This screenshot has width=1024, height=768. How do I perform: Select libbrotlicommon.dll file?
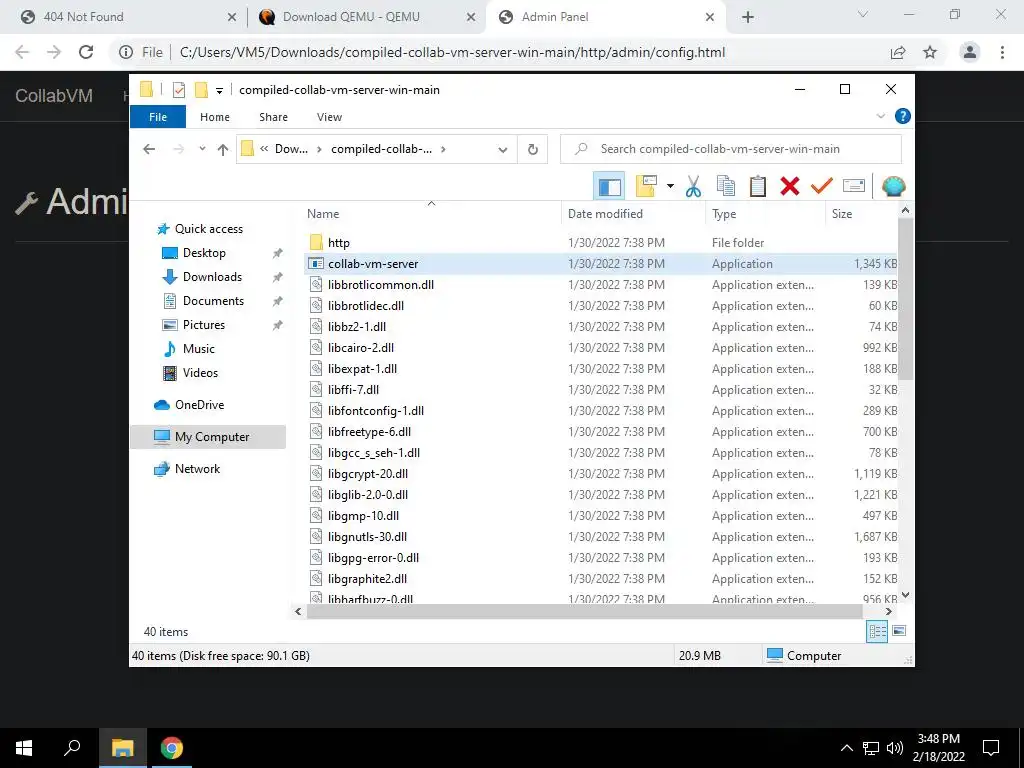tap(381, 285)
